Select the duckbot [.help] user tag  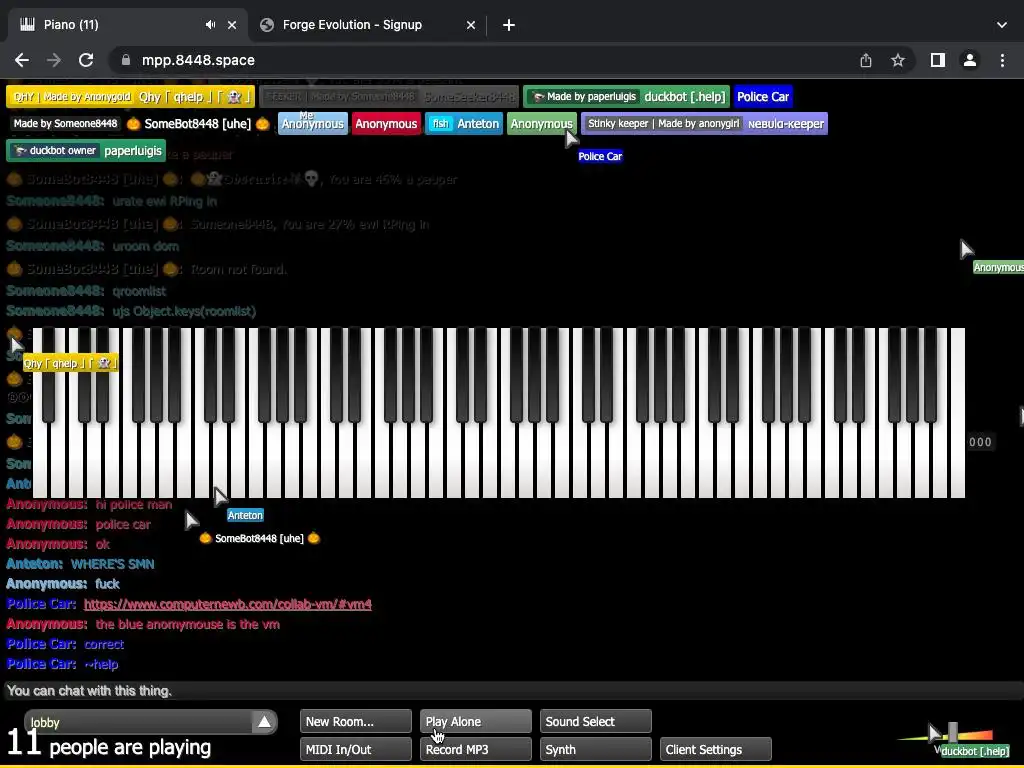(627, 97)
